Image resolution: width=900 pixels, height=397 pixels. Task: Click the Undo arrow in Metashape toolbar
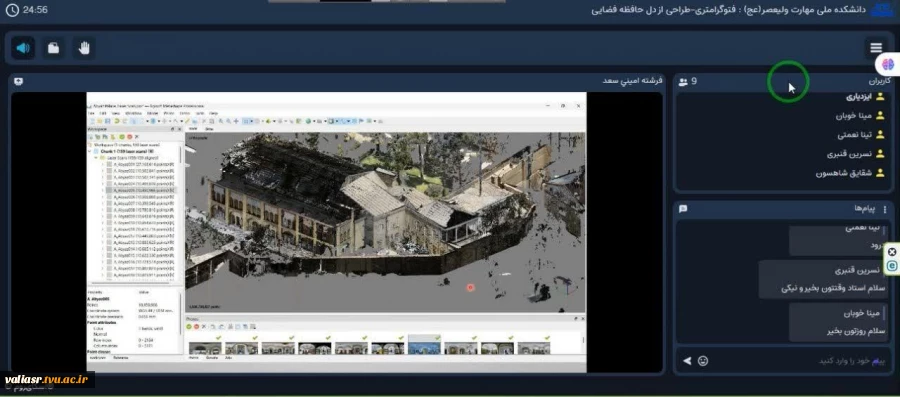point(117,121)
